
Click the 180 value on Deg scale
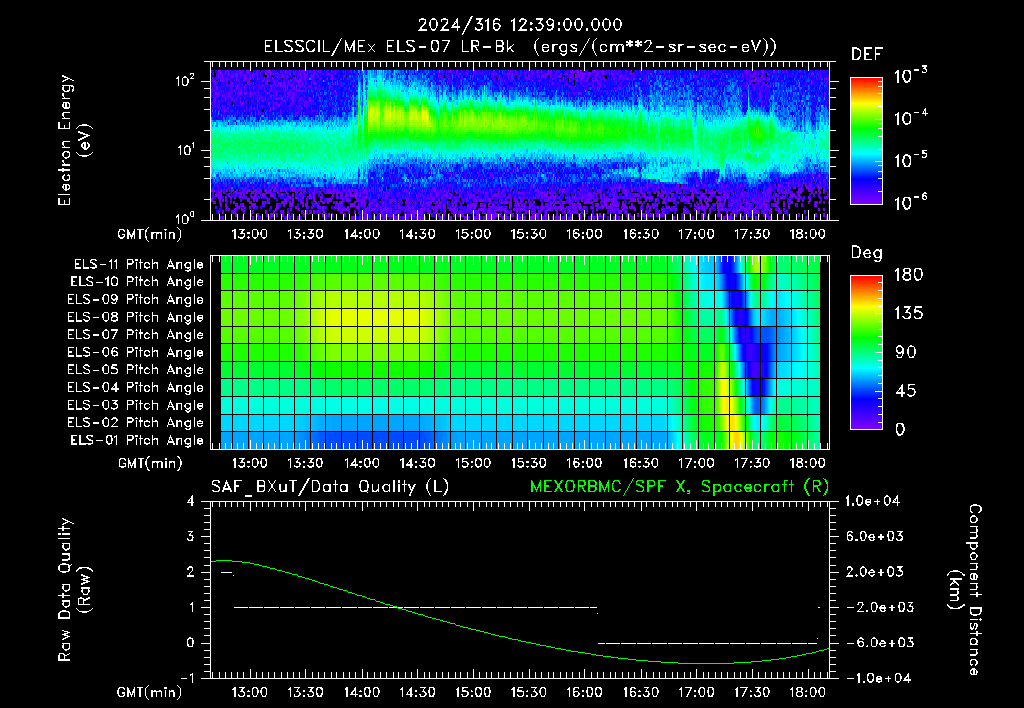[x=908, y=275]
